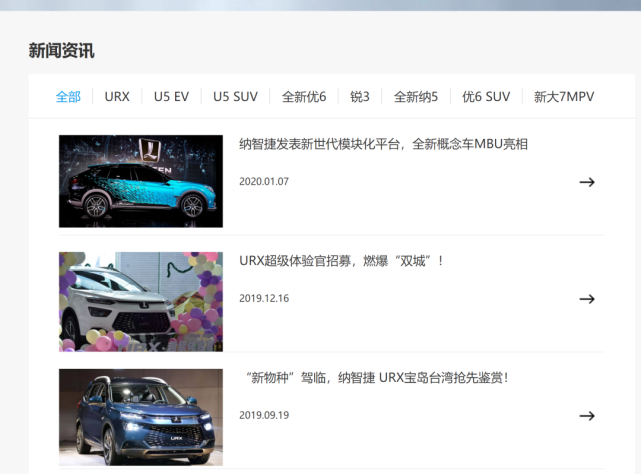The height and width of the screenshot is (474, 641).
Task: Click the 2019.12.16 article date
Action: 264,298
